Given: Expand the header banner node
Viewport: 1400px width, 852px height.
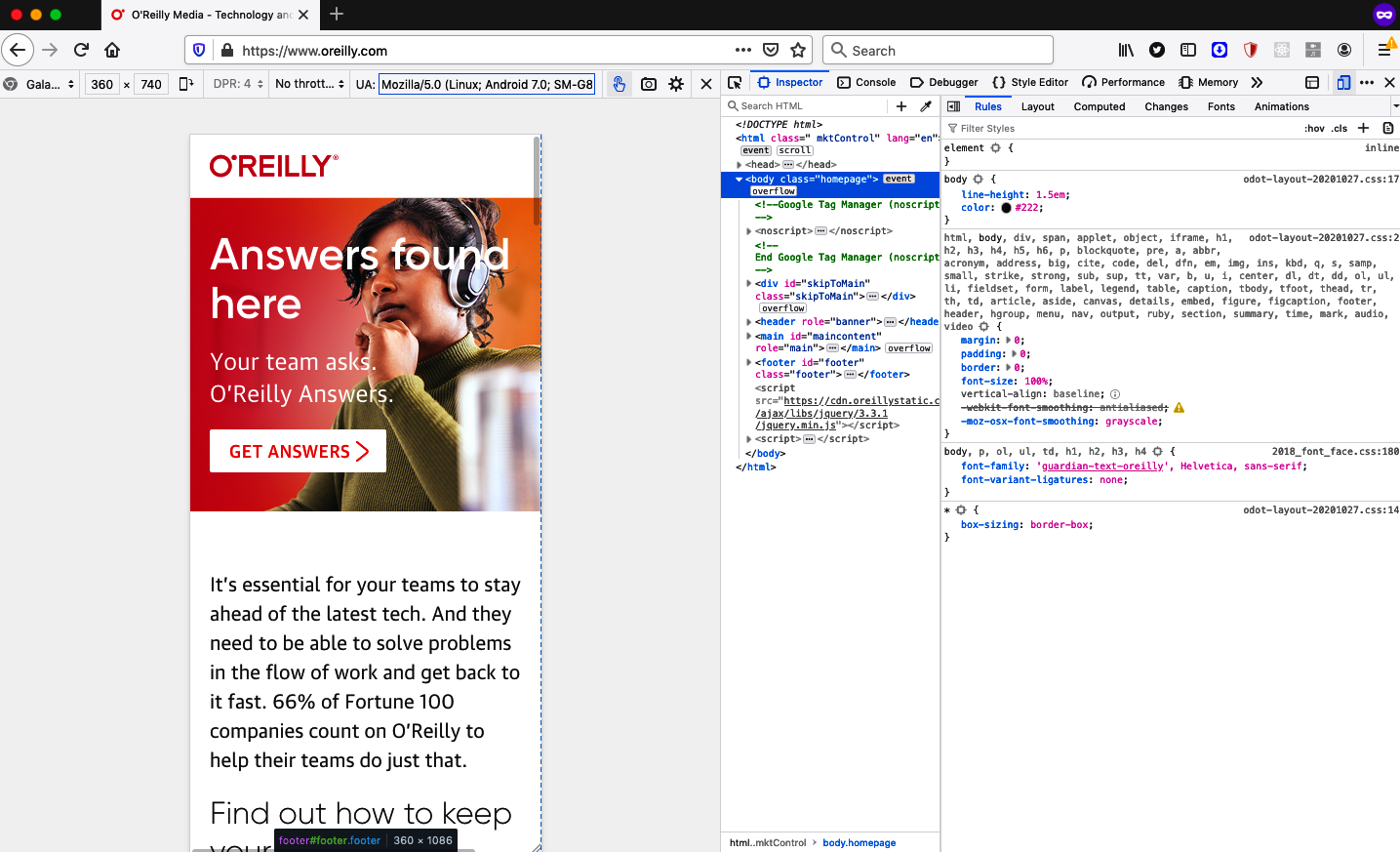Looking at the screenshot, I should 749,322.
